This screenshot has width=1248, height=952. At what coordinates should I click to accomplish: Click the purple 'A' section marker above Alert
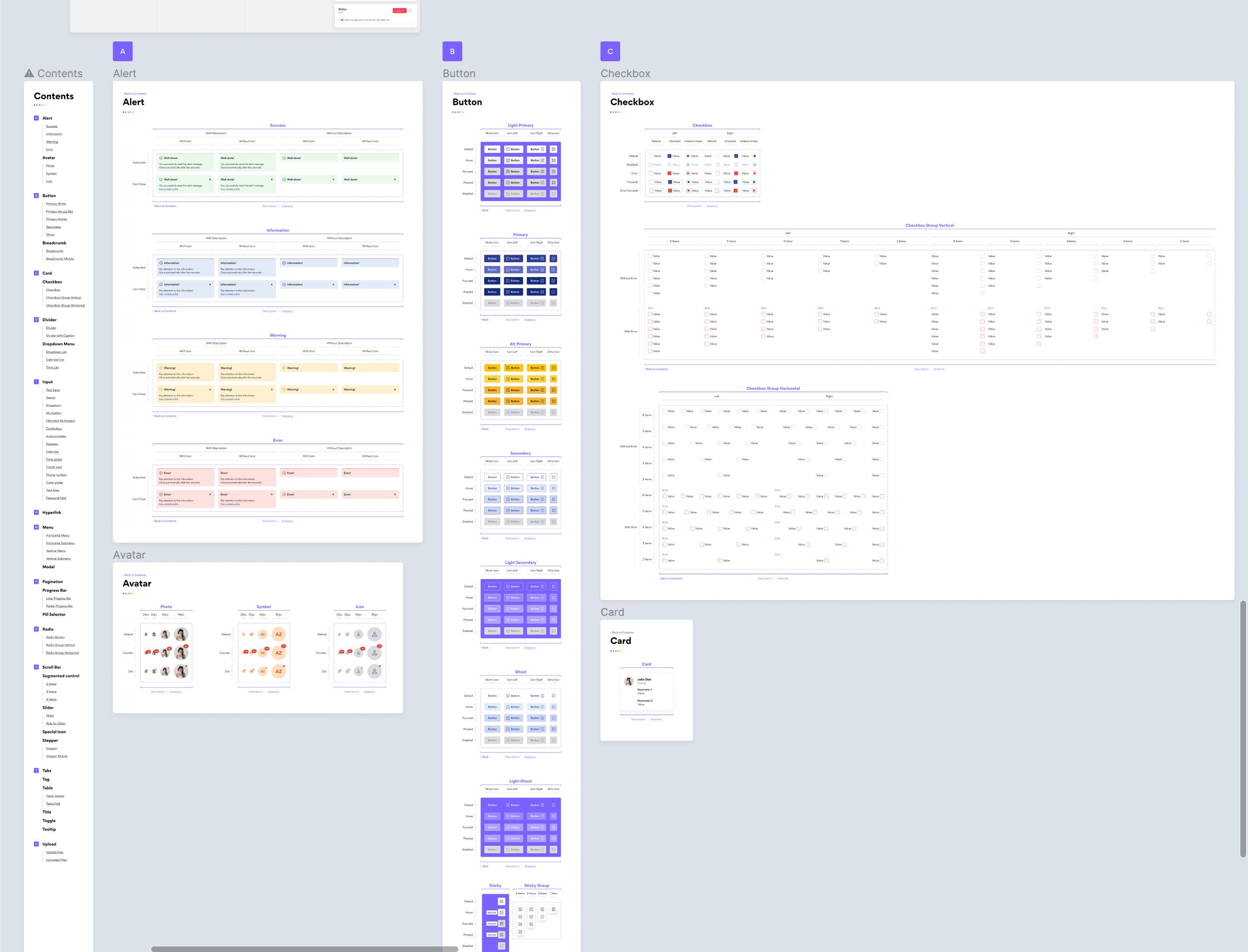pyautogui.click(x=122, y=51)
